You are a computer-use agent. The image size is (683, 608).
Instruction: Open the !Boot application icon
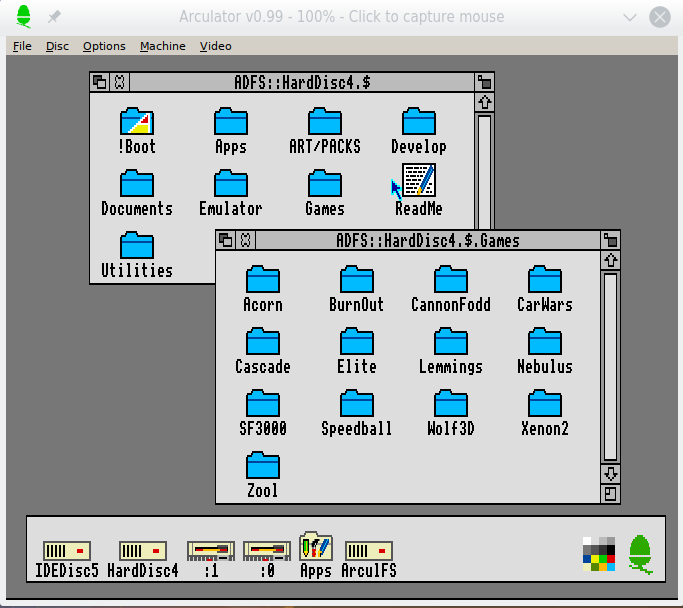click(136, 123)
